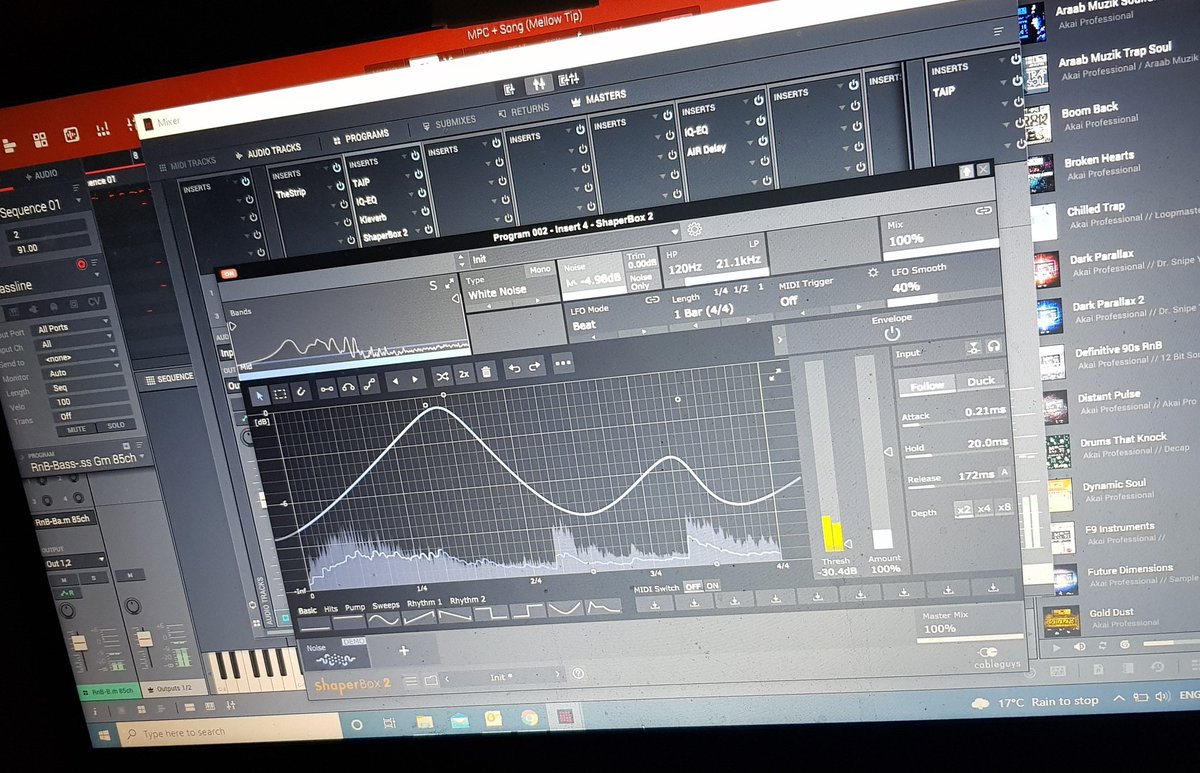The width and height of the screenshot is (1200, 773).
Task: Choose the arc curve segment tool
Action: pyautogui.click(x=349, y=386)
